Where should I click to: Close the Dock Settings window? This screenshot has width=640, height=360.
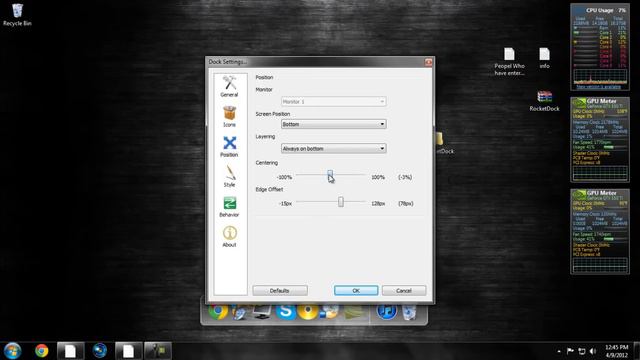(428, 62)
